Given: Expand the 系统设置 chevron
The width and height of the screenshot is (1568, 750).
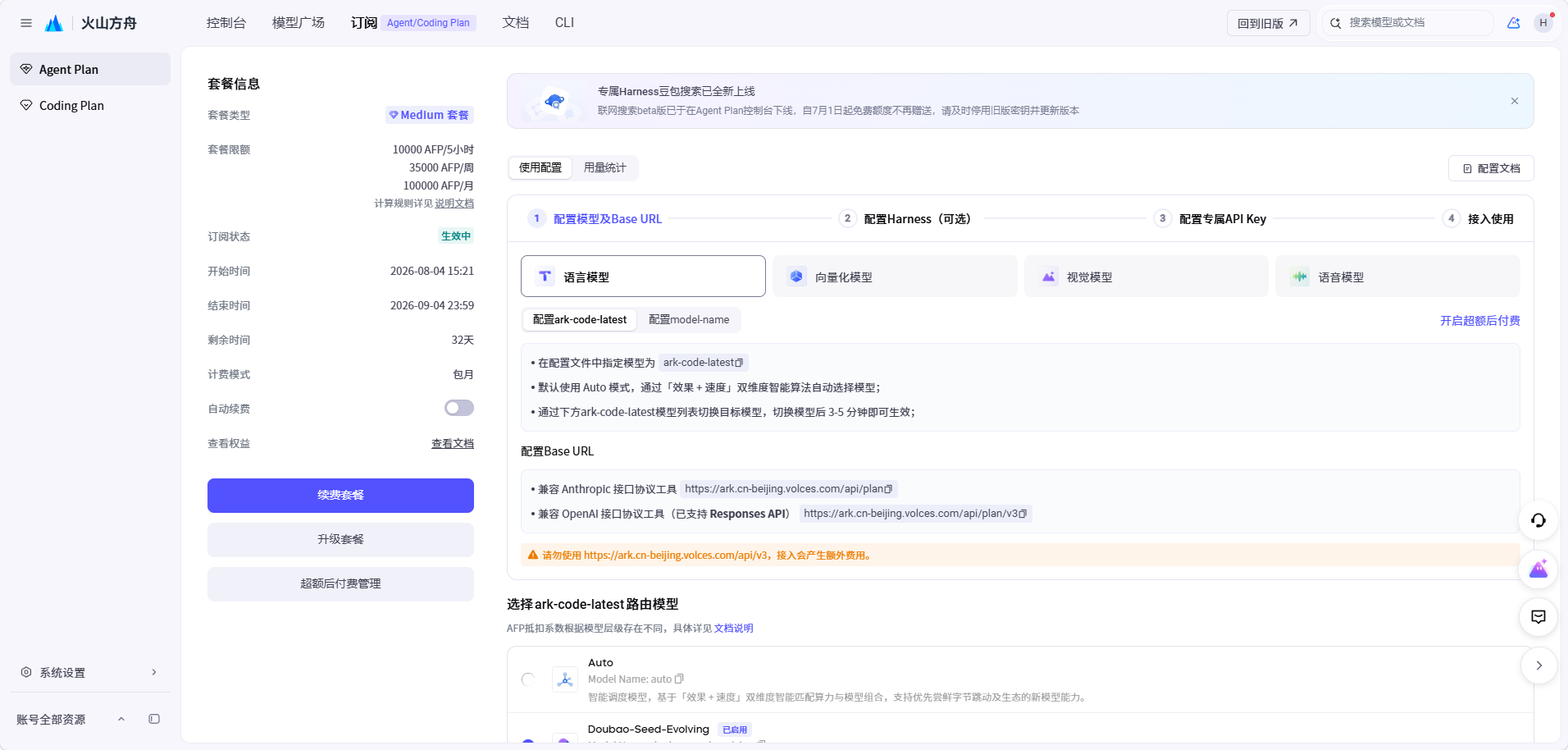Looking at the screenshot, I should tap(154, 672).
